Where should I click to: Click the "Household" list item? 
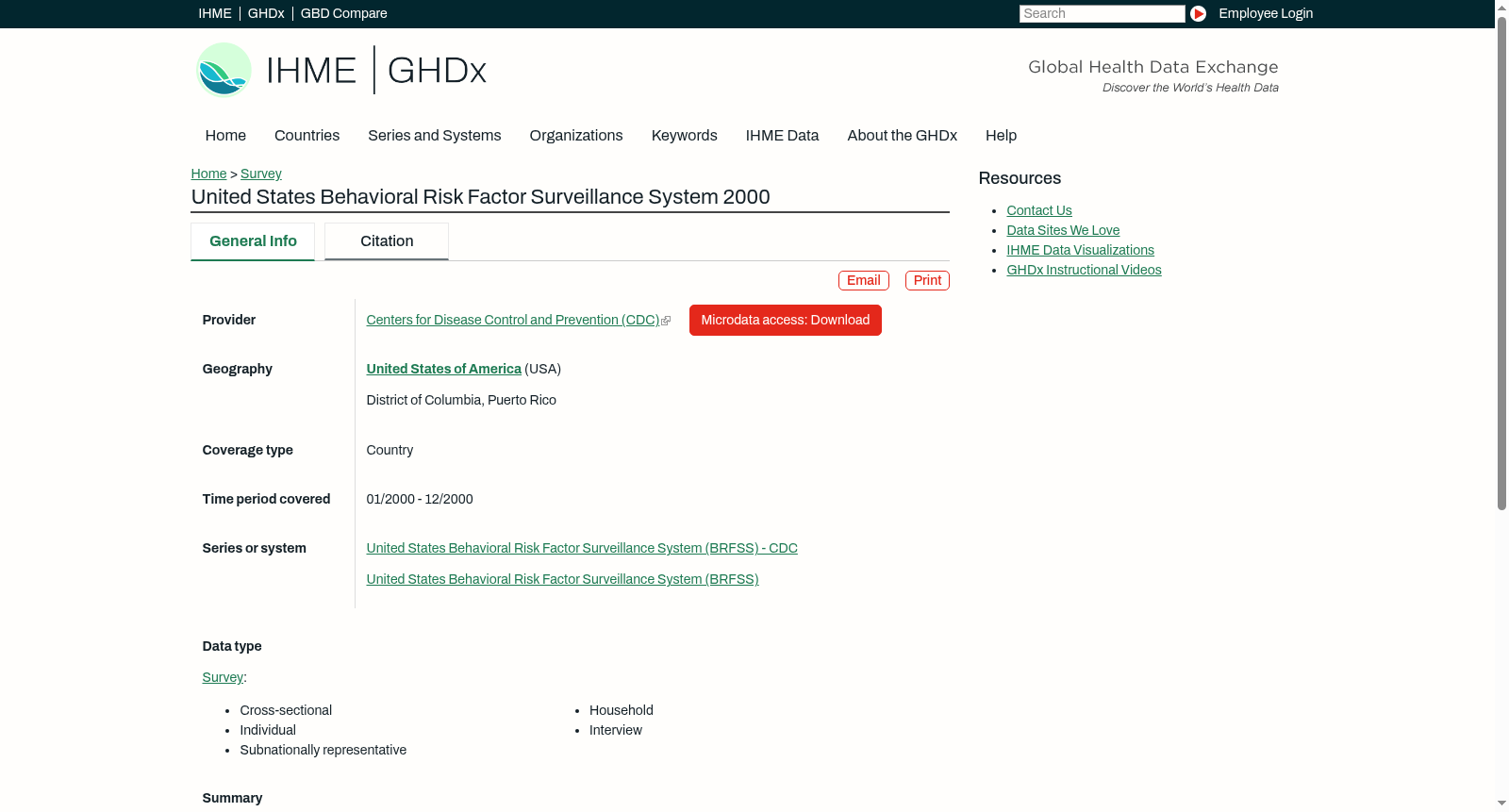coord(622,711)
